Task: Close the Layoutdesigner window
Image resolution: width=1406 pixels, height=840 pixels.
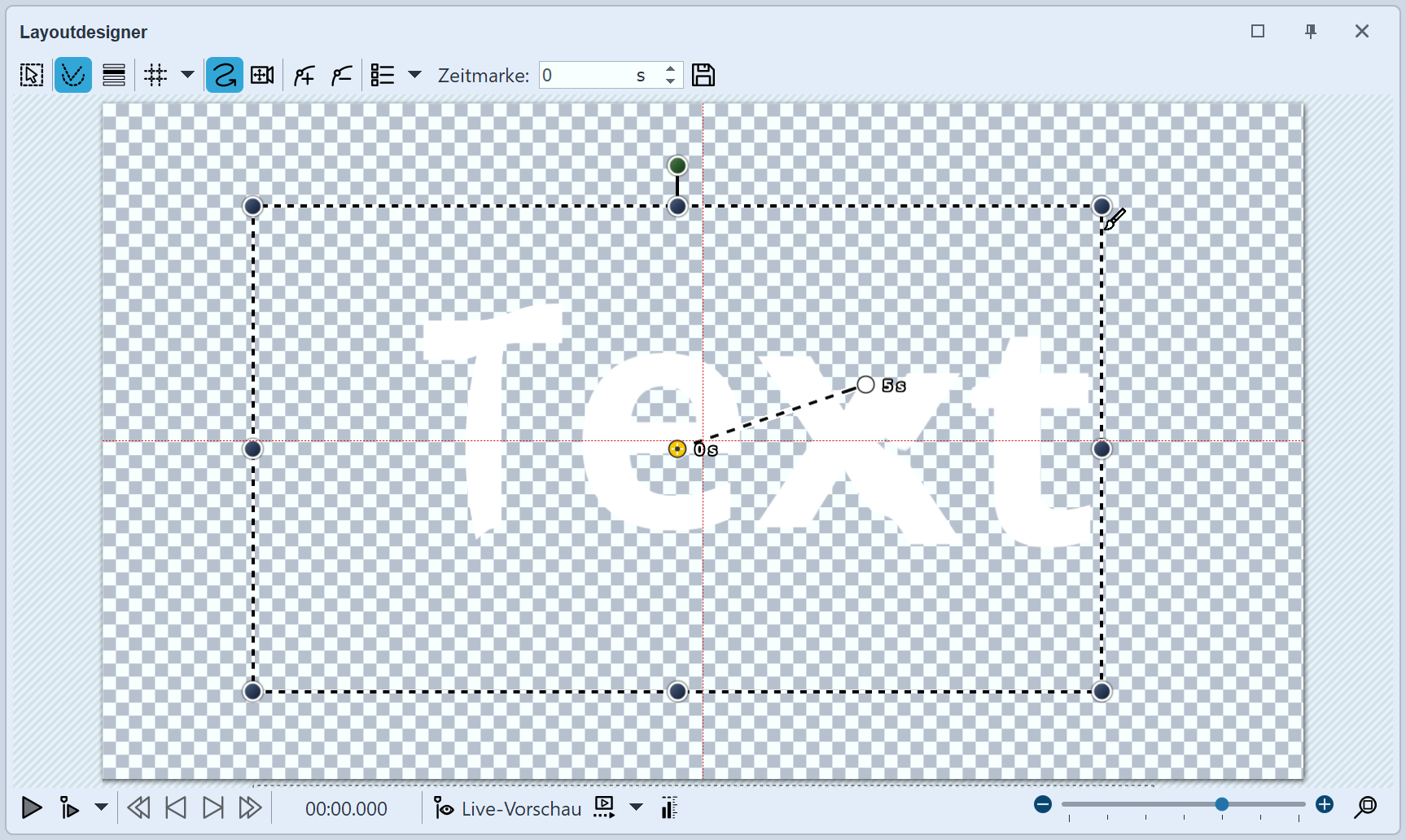Action: coord(1362,31)
